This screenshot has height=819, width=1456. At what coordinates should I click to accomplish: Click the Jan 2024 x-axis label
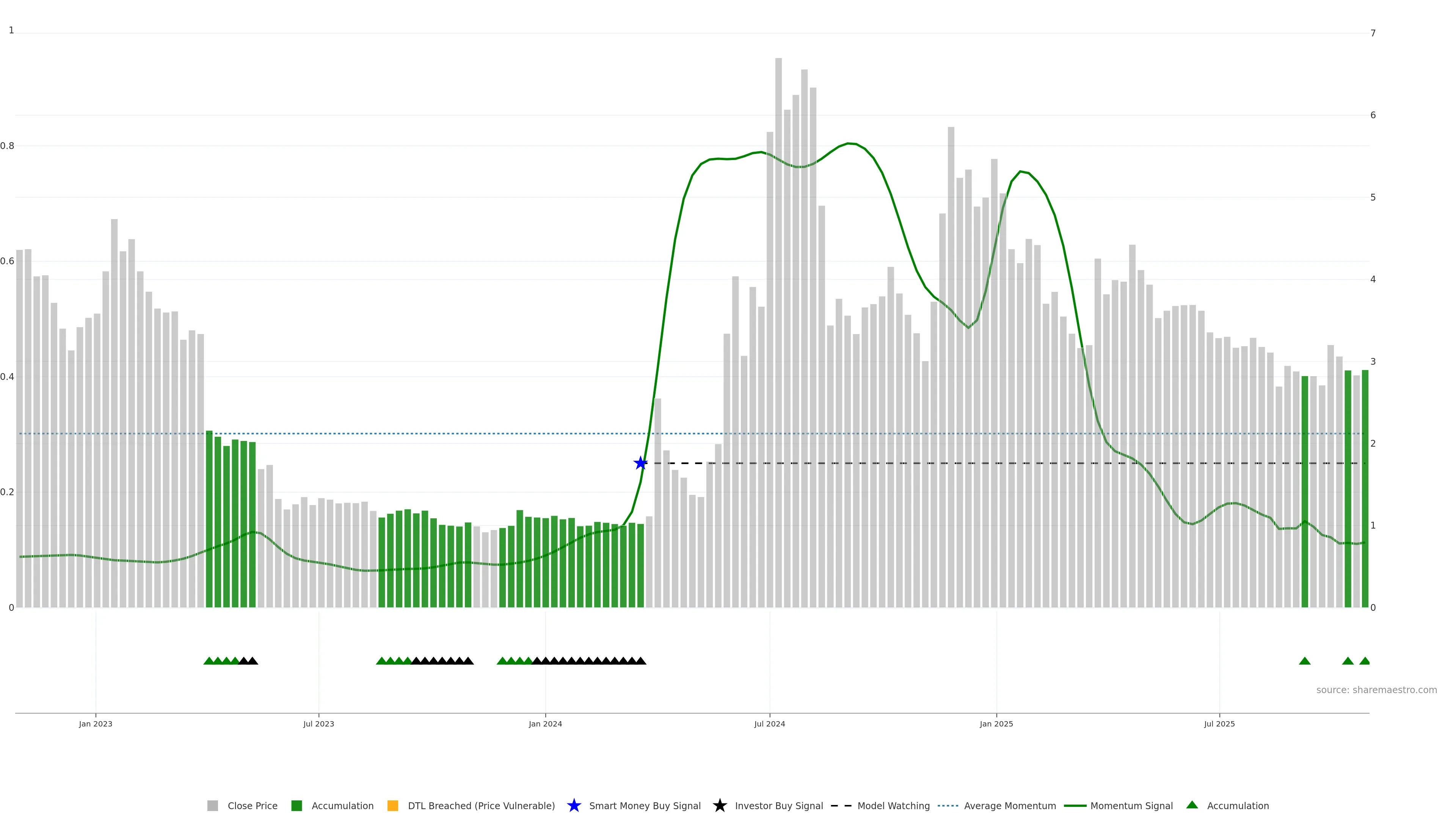[546, 724]
